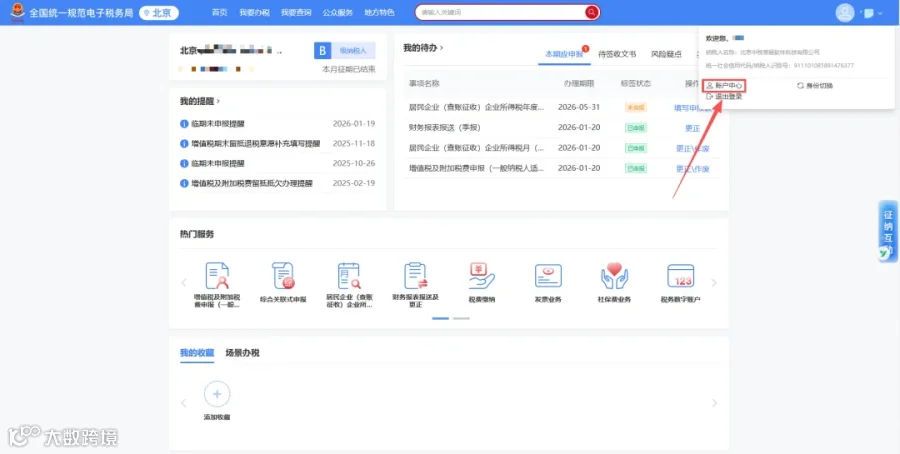The image size is (900, 454).
Task: Open 财务报表报送及更正 service icon
Action: (x=415, y=276)
